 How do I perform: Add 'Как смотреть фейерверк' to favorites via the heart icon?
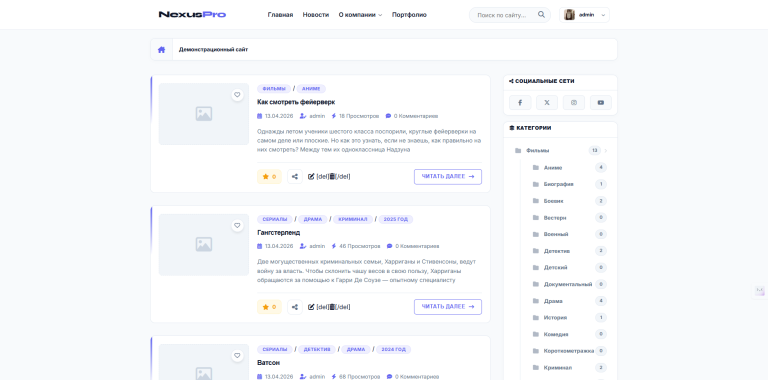[x=238, y=95]
